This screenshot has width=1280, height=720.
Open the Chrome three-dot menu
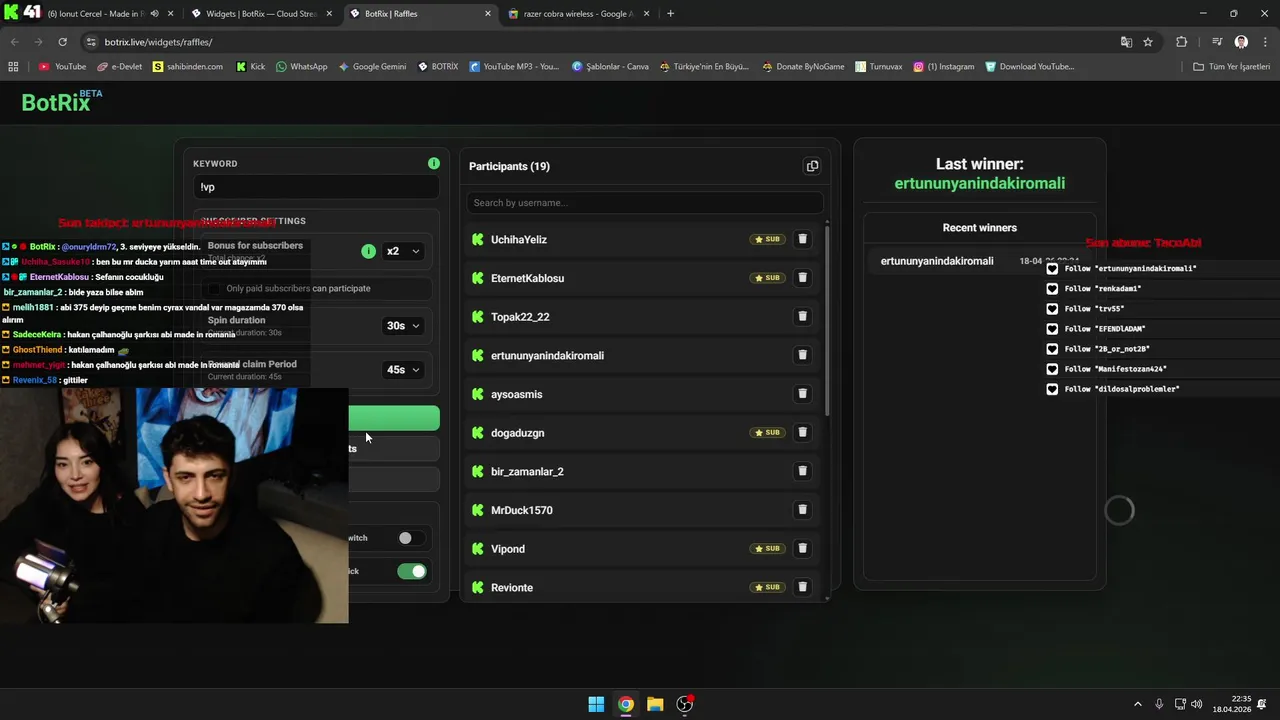click(x=1264, y=42)
